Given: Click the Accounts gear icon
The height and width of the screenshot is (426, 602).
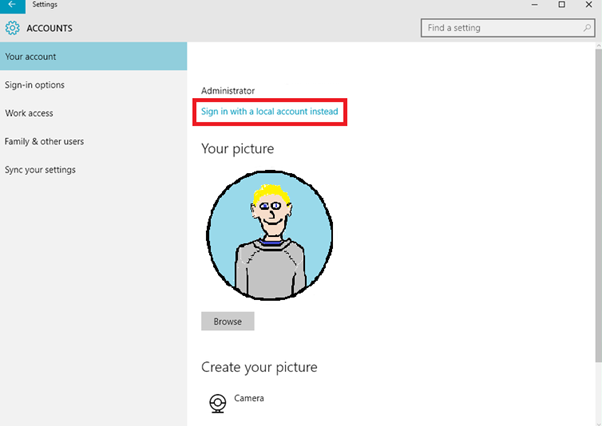Looking at the screenshot, I should (x=12, y=28).
